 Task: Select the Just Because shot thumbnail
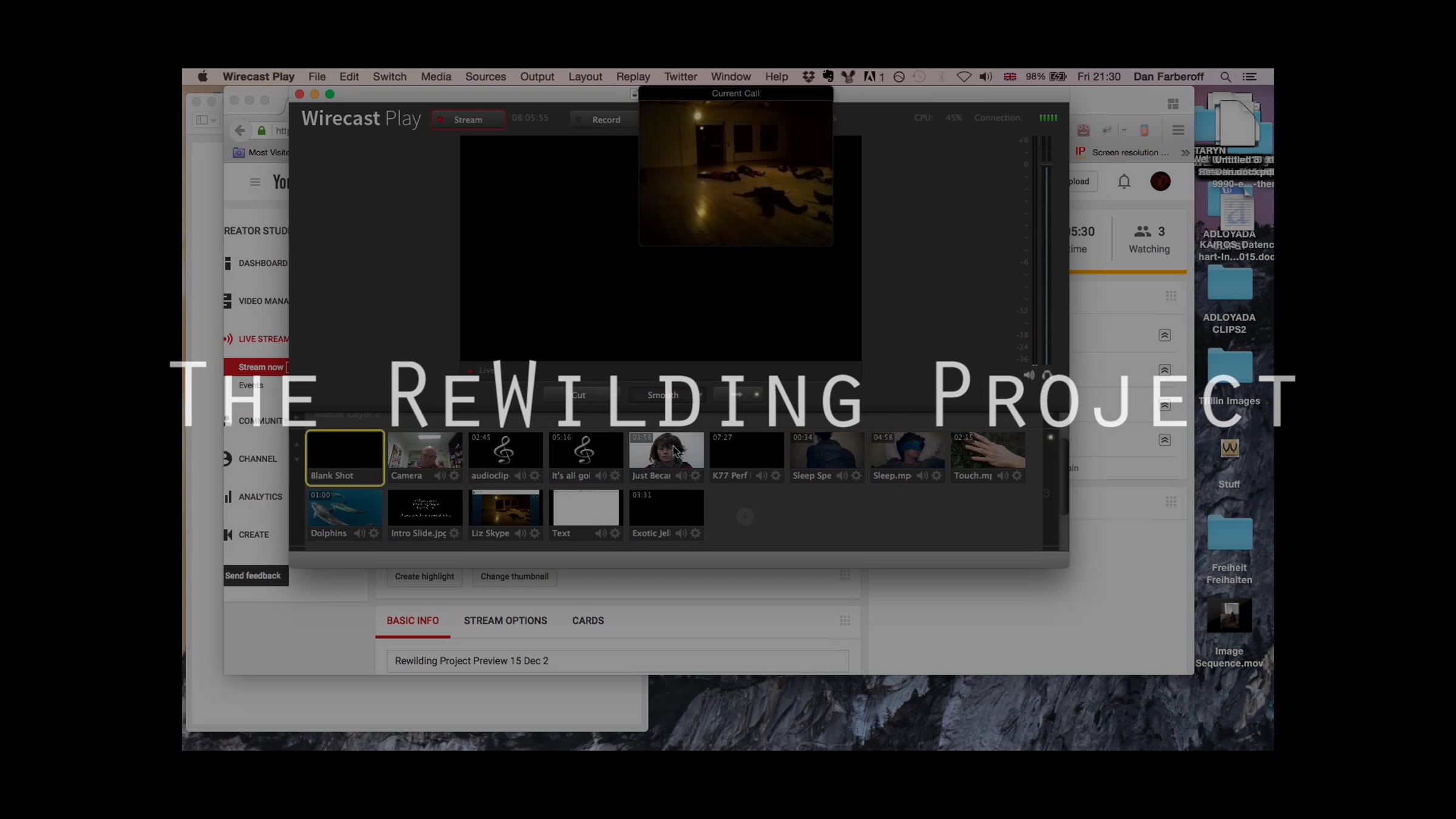click(666, 450)
